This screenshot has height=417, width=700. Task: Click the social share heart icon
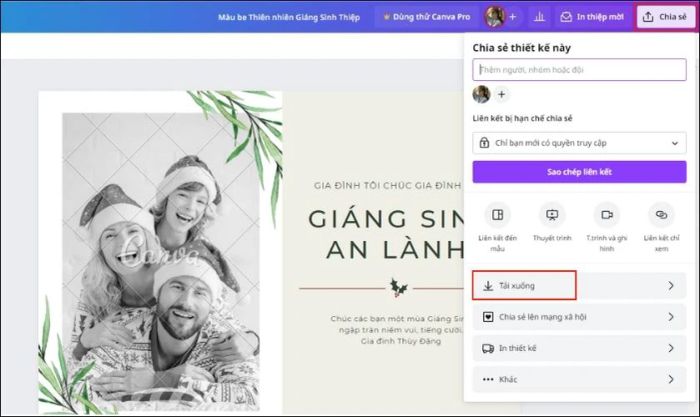488,317
